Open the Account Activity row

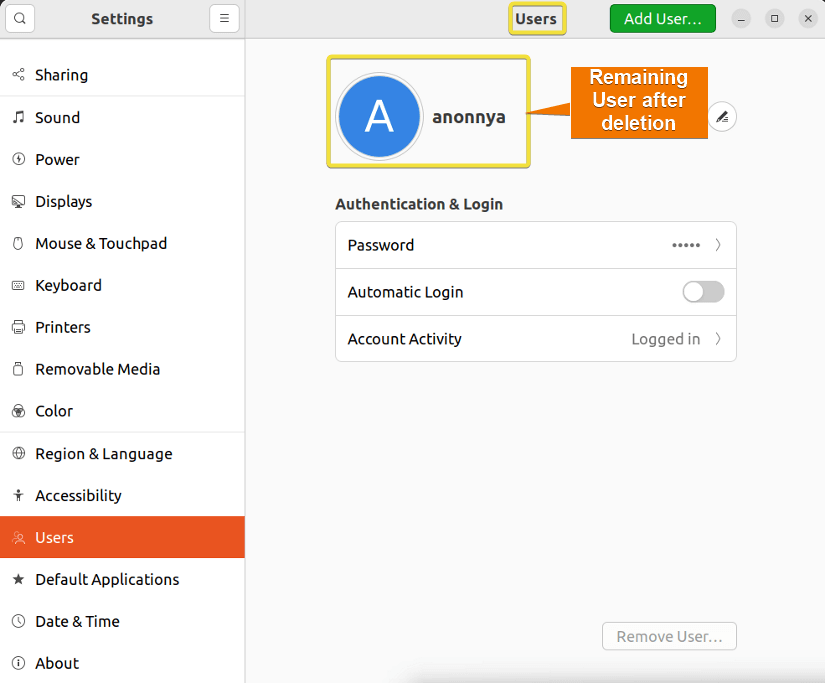tap(536, 339)
